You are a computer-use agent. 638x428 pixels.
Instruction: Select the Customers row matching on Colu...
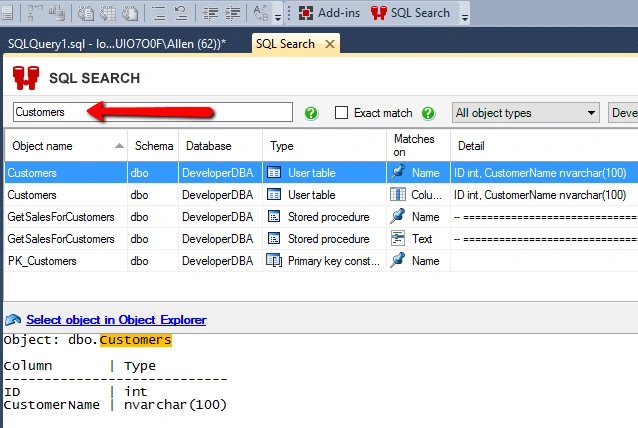click(x=321, y=195)
